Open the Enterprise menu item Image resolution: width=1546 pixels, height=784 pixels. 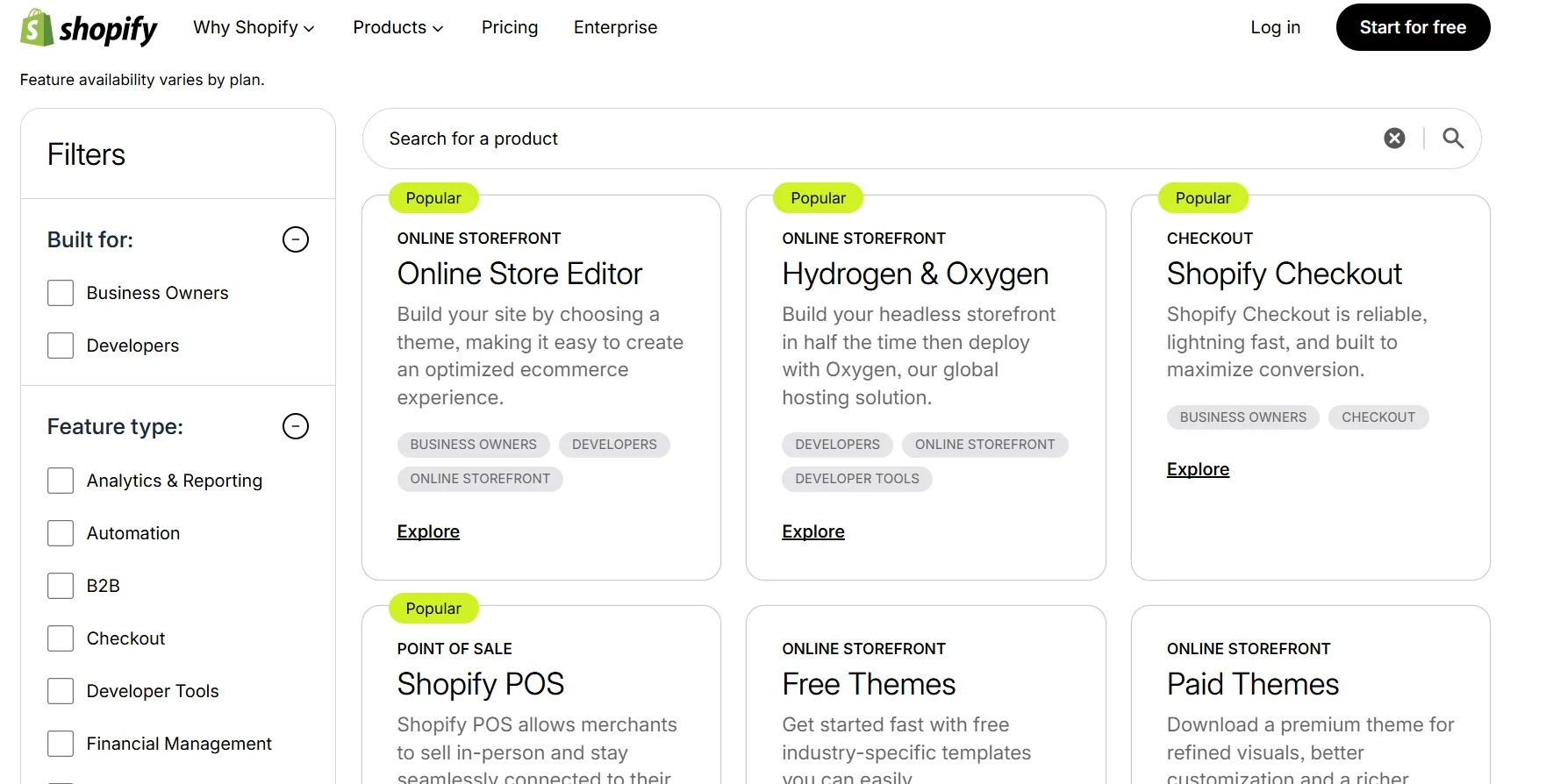tap(615, 28)
